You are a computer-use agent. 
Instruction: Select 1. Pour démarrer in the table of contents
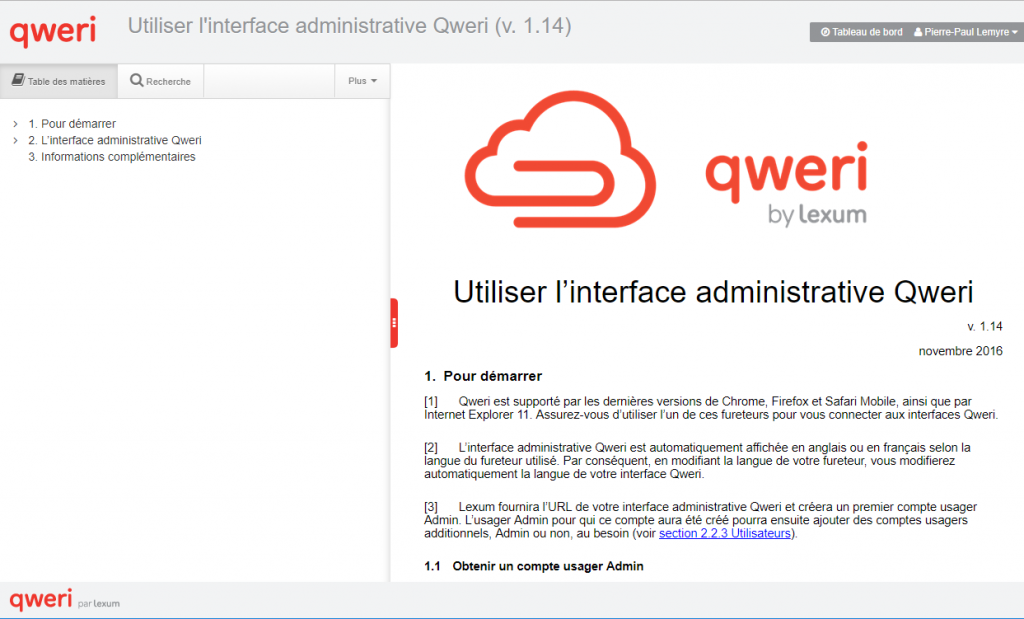tap(72, 124)
